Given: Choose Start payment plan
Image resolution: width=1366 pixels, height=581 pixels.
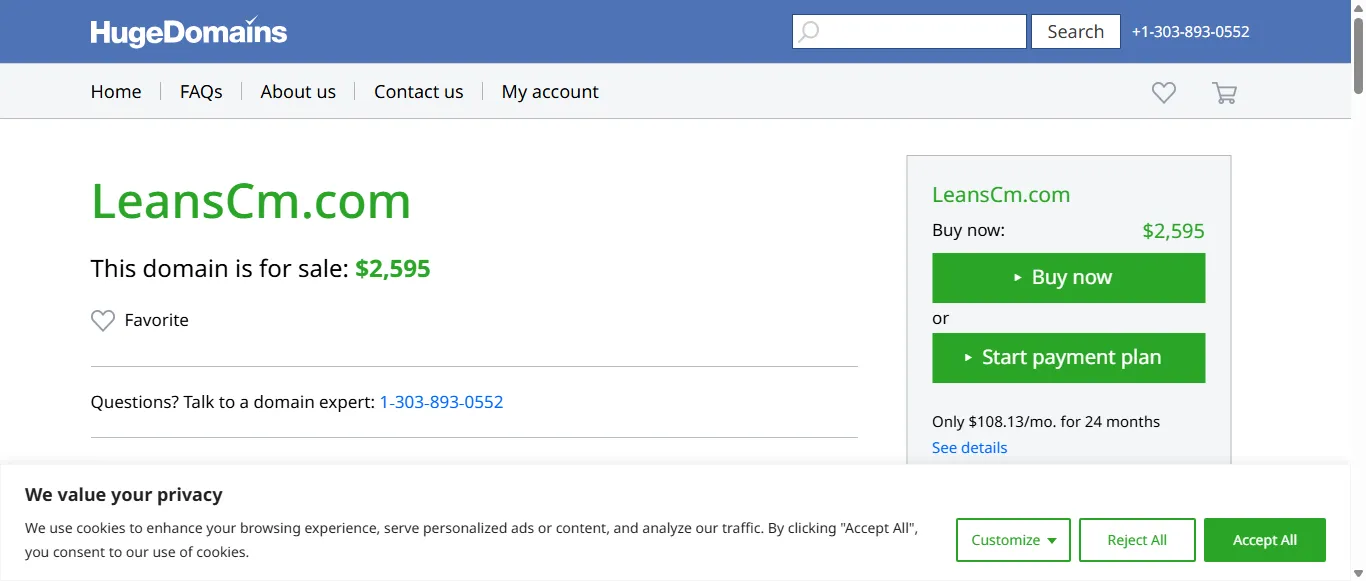Looking at the screenshot, I should click(x=1068, y=358).
